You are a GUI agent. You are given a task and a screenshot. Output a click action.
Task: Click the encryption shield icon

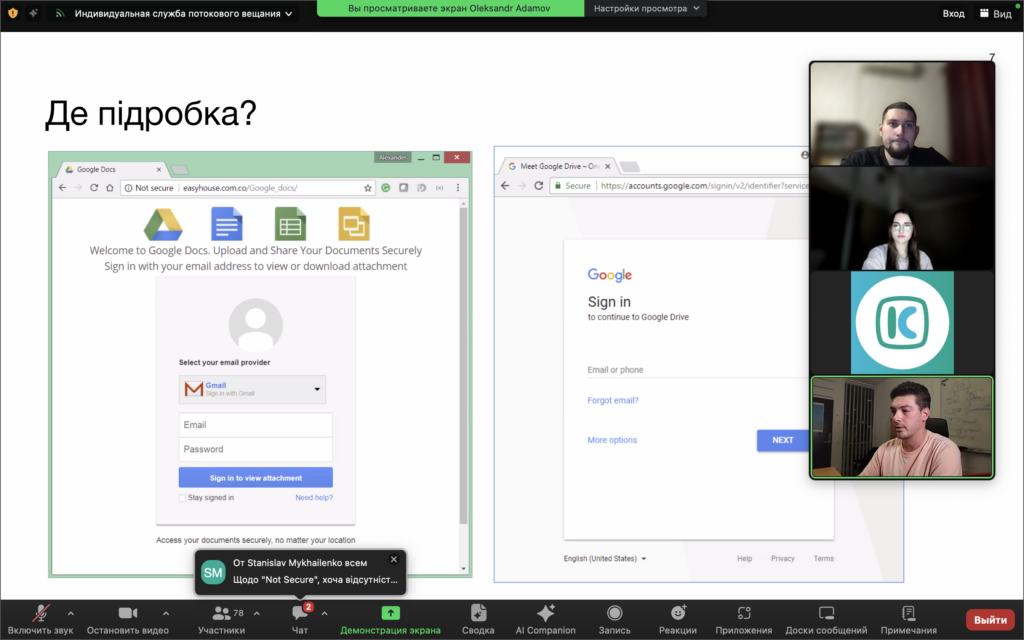[12, 13]
